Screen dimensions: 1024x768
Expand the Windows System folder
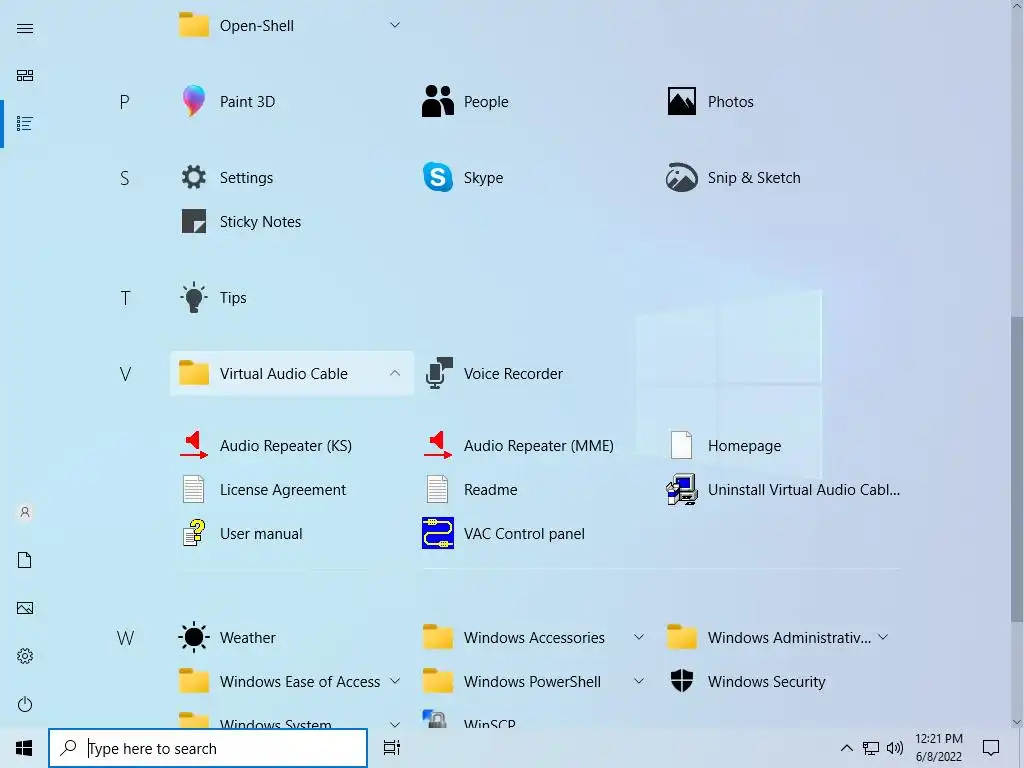[292, 718]
